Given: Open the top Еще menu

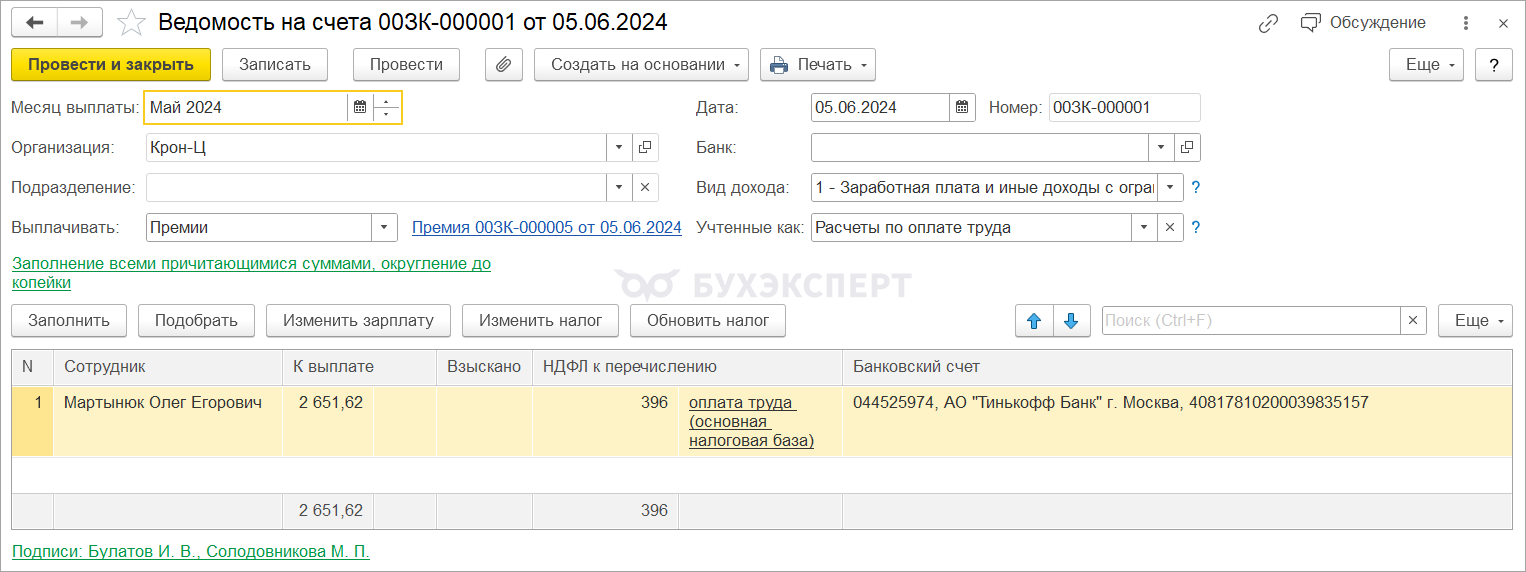Looking at the screenshot, I should 1427,65.
